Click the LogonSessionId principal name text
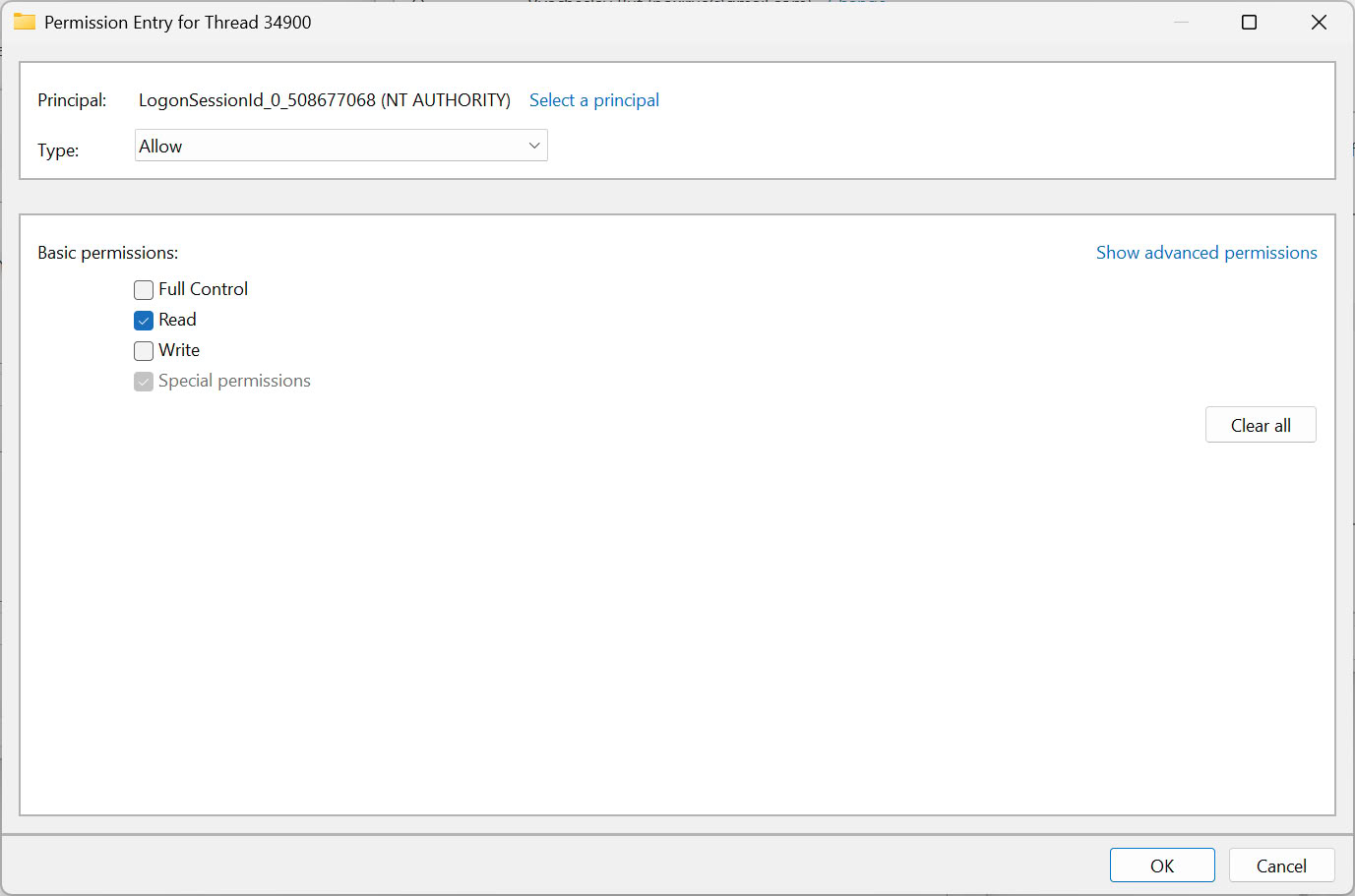The image size is (1355, 896). [325, 100]
